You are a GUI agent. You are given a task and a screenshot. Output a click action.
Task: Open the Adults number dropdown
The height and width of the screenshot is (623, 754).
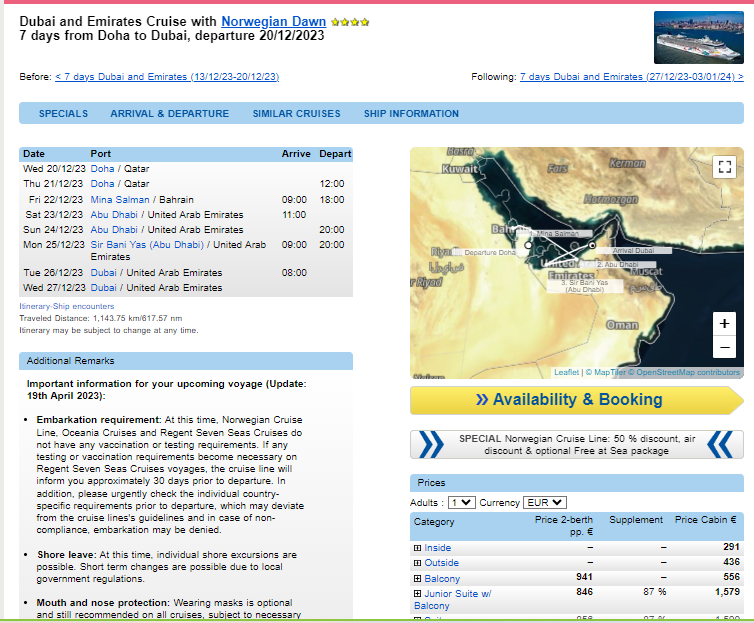[x=462, y=502]
